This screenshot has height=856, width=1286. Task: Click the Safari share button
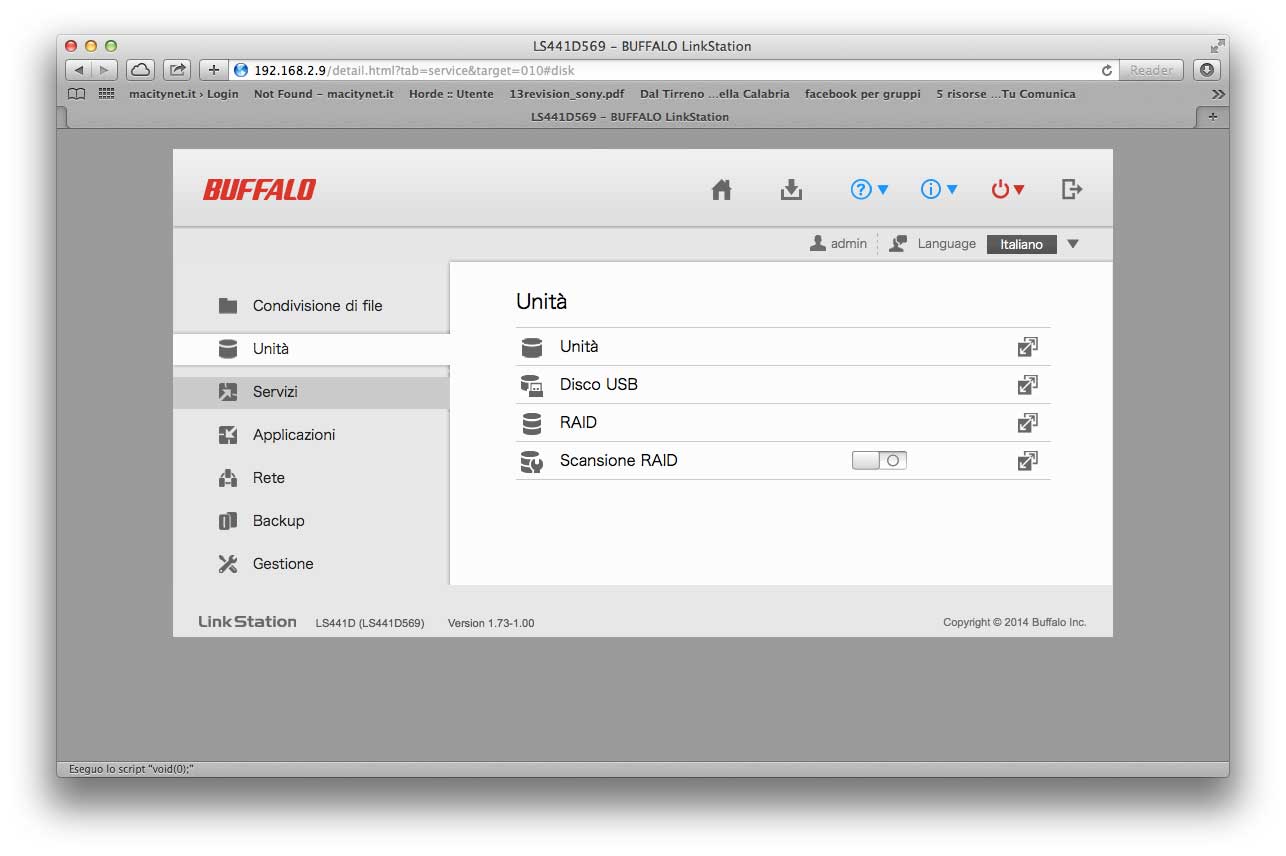coord(177,70)
